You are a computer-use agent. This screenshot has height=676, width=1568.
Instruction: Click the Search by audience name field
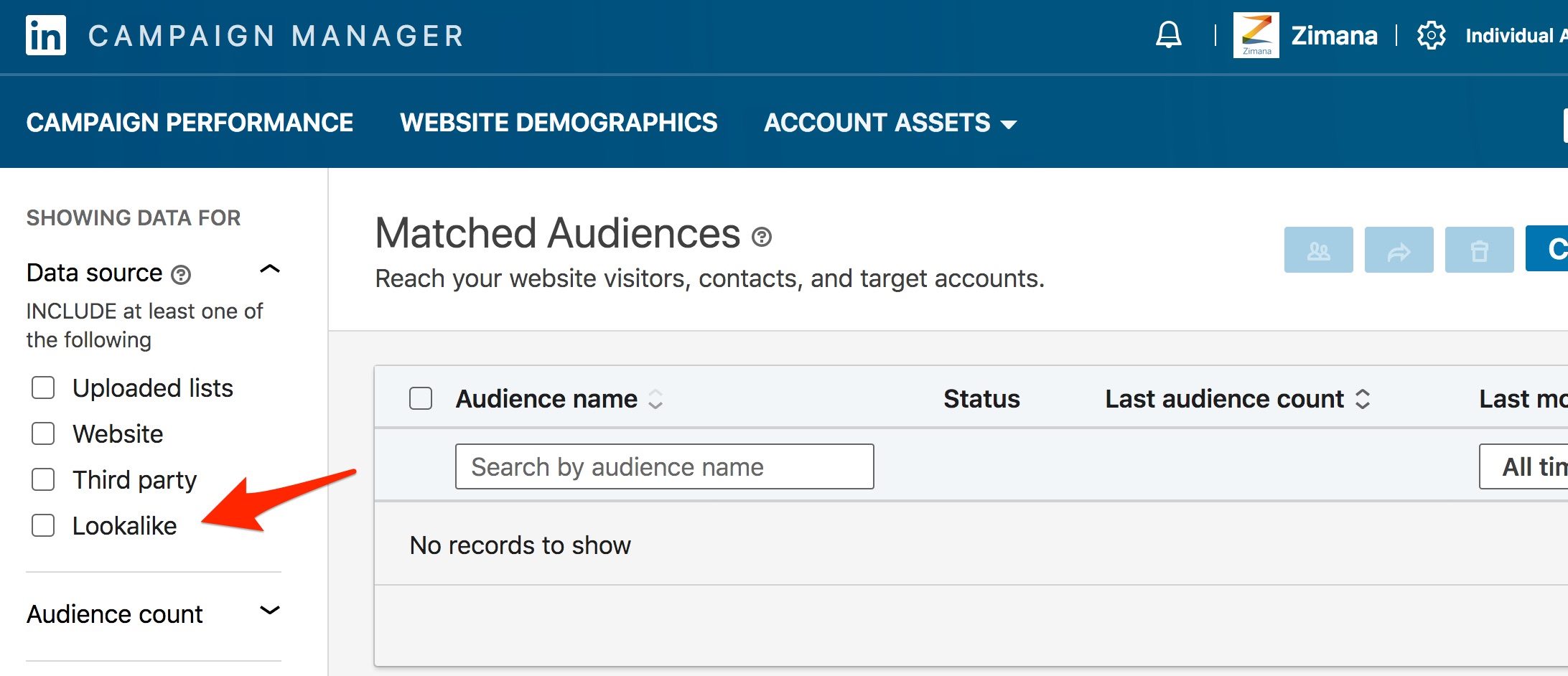coord(664,466)
